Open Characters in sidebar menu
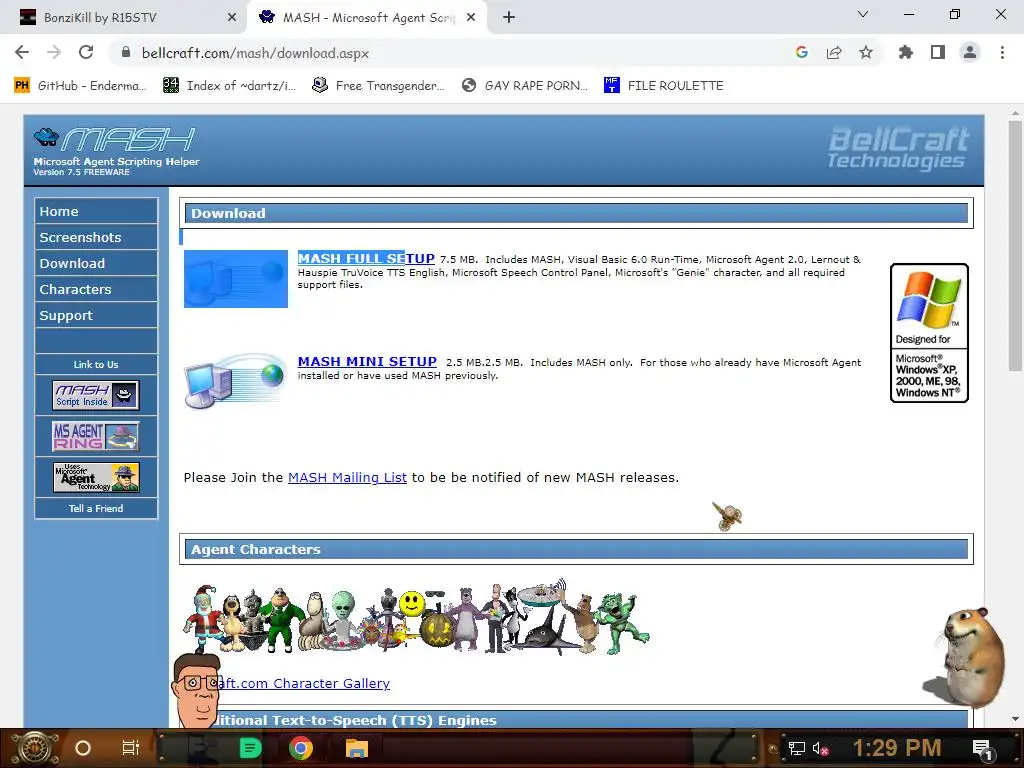This screenshot has height=768, width=1024. 96,289
